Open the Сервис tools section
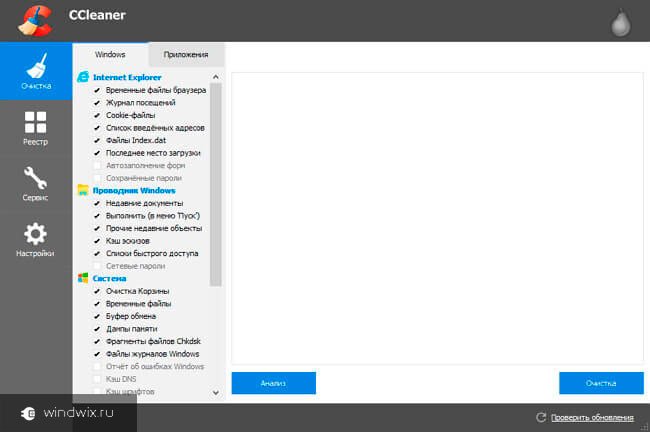This screenshot has width=650, height=432. (x=35, y=184)
